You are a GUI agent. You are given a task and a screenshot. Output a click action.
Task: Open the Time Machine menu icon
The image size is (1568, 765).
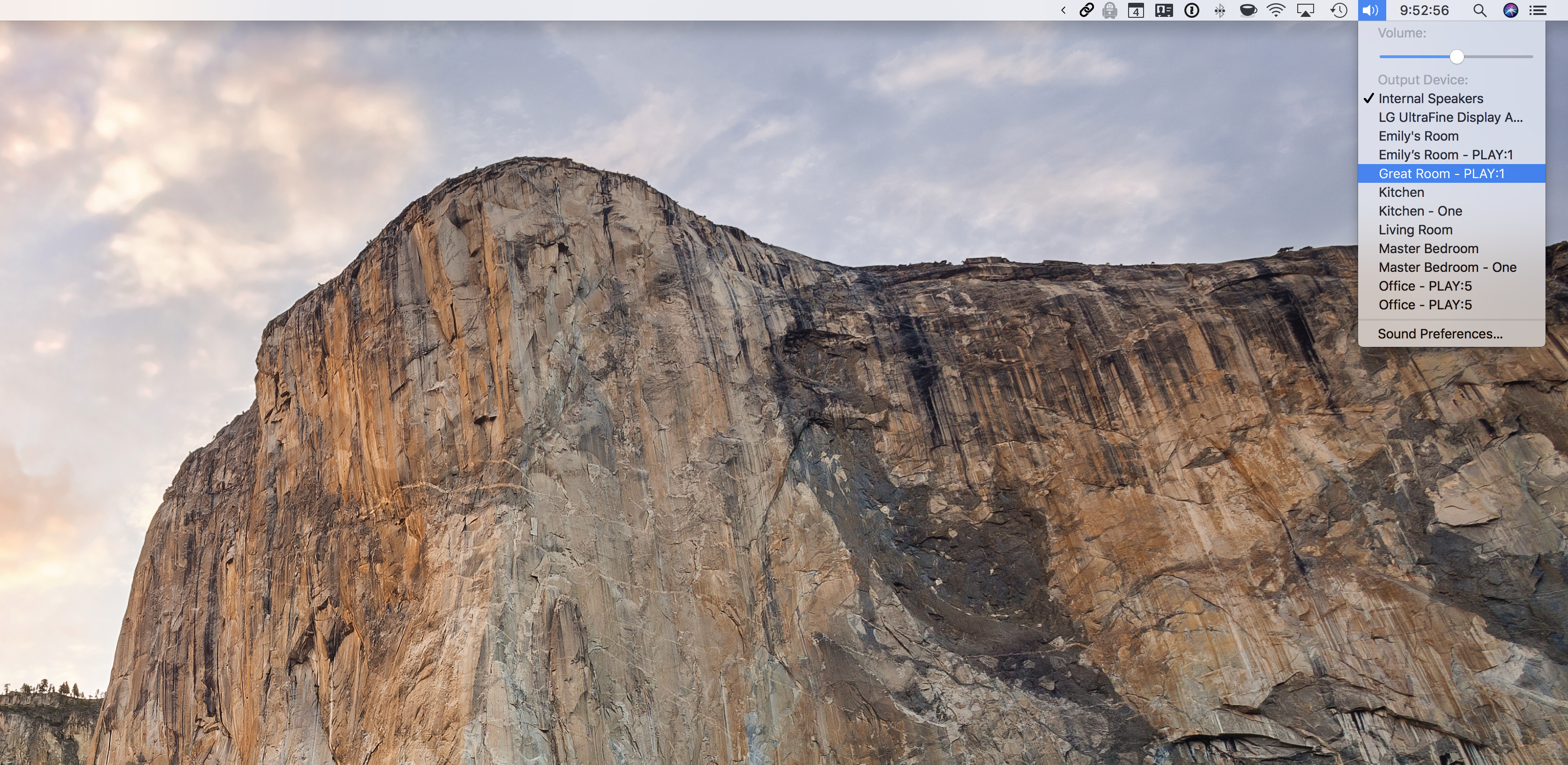pos(1338,10)
